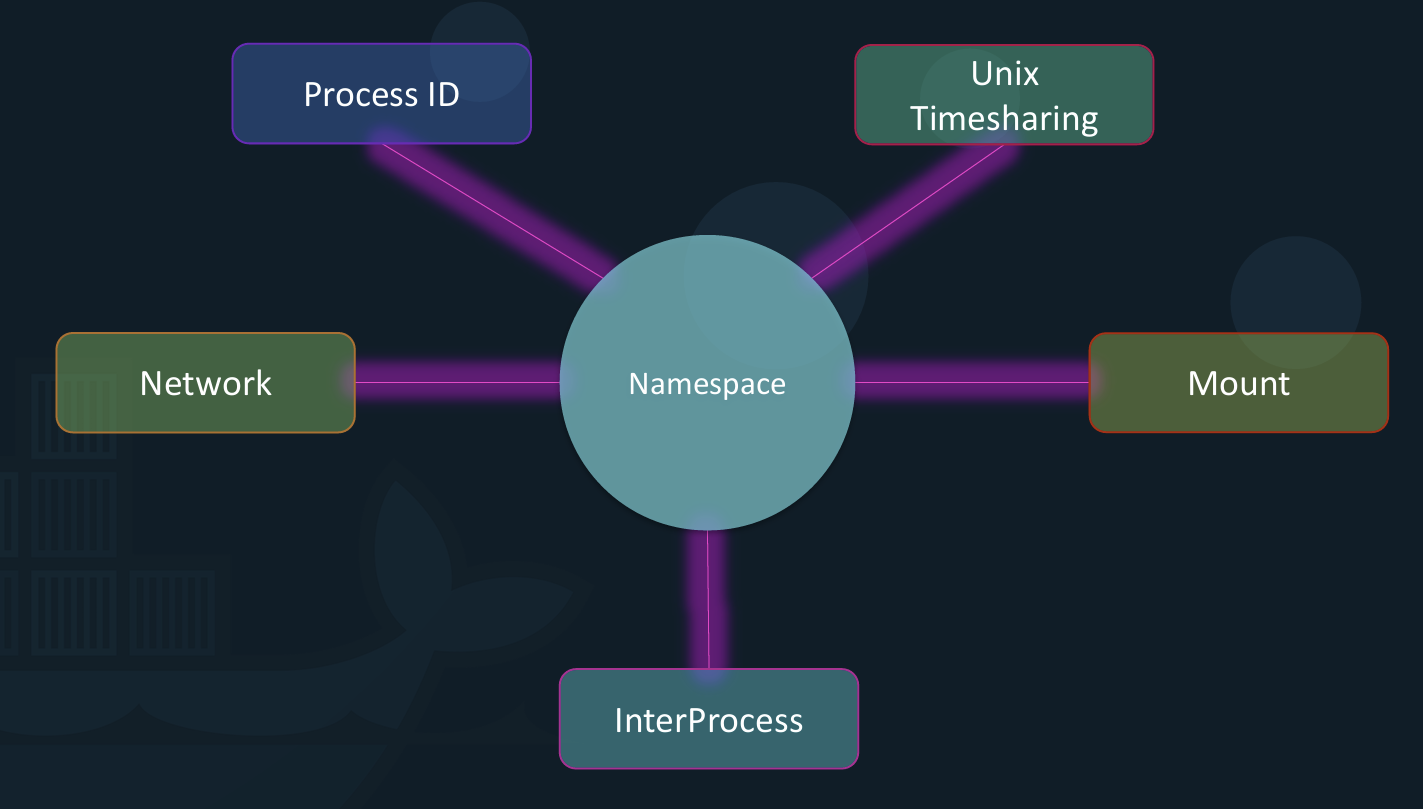Screen dimensions: 1423x809
Task: Select the line joining Network and Namespace
Action: click(457, 383)
